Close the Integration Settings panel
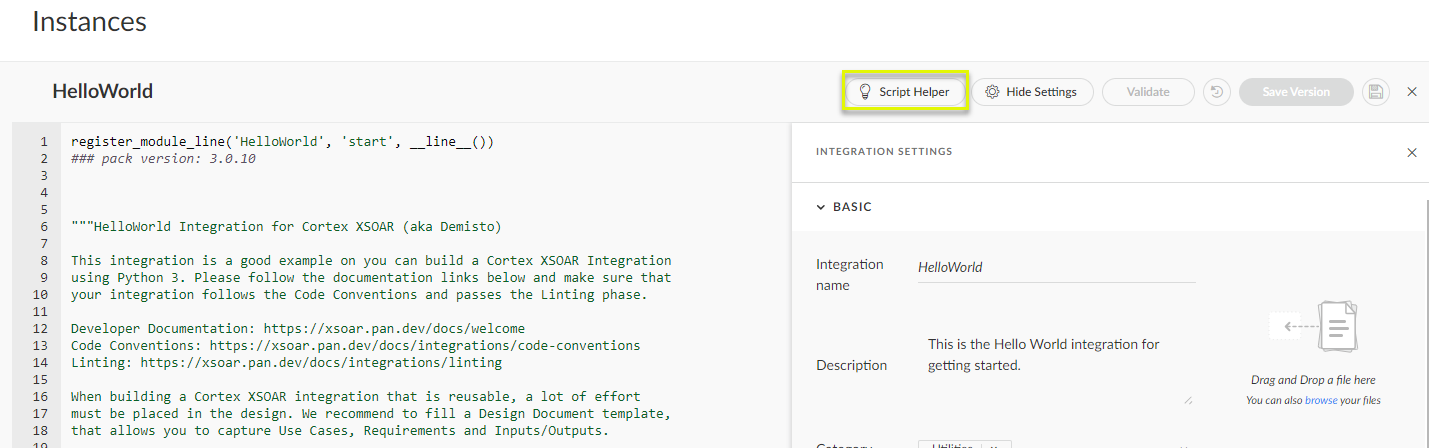The width and height of the screenshot is (1429, 448). [1412, 153]
